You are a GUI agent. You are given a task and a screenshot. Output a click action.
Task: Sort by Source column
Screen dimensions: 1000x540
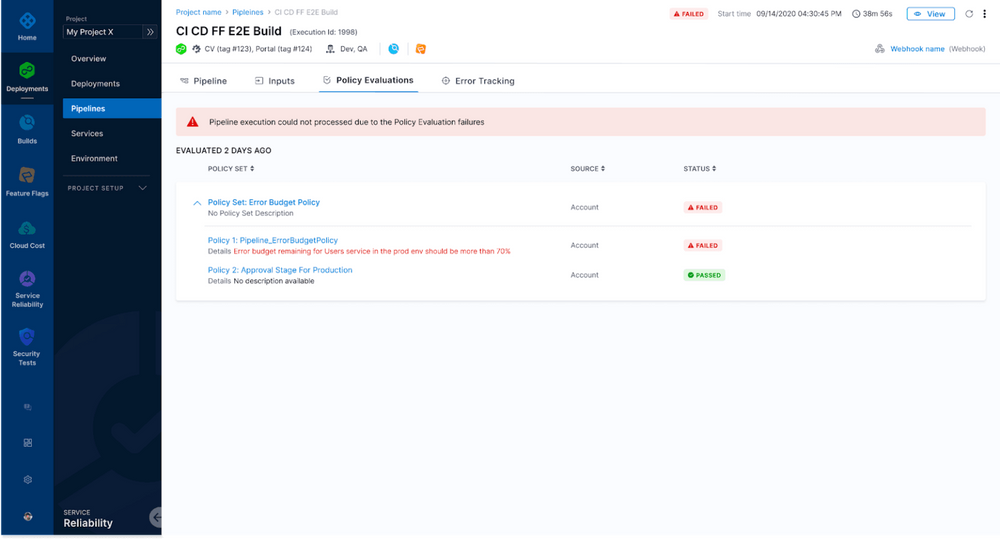click(587, 169)
